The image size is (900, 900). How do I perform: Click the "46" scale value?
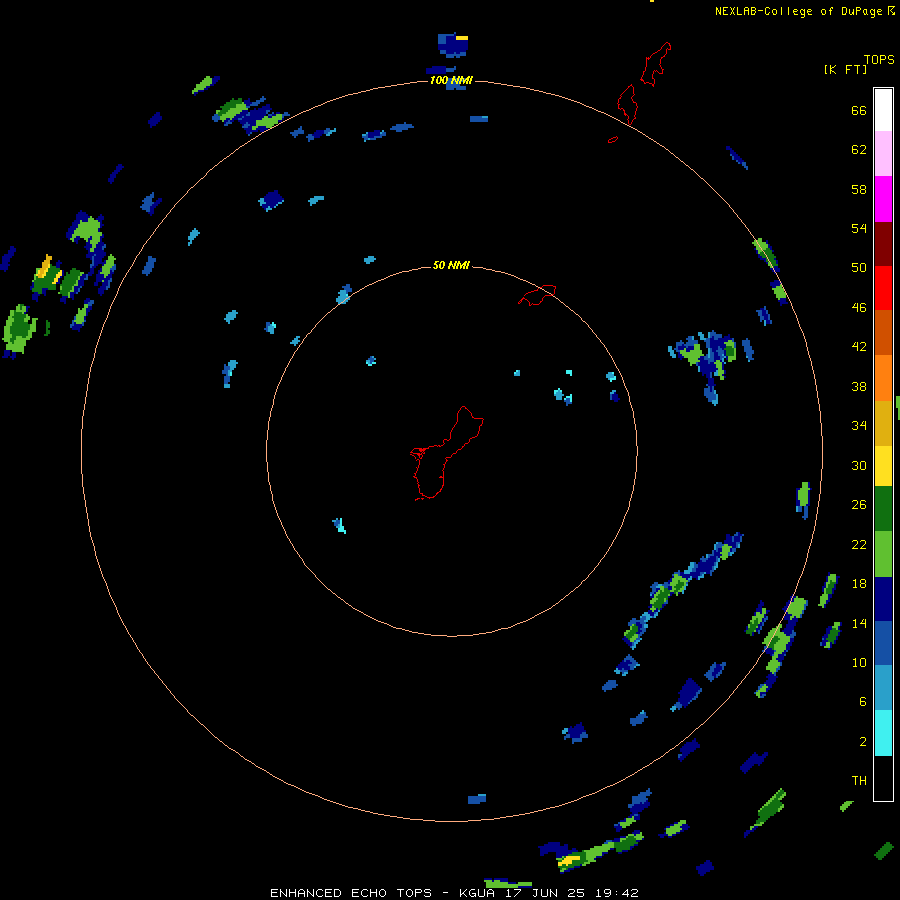point(859,307)
